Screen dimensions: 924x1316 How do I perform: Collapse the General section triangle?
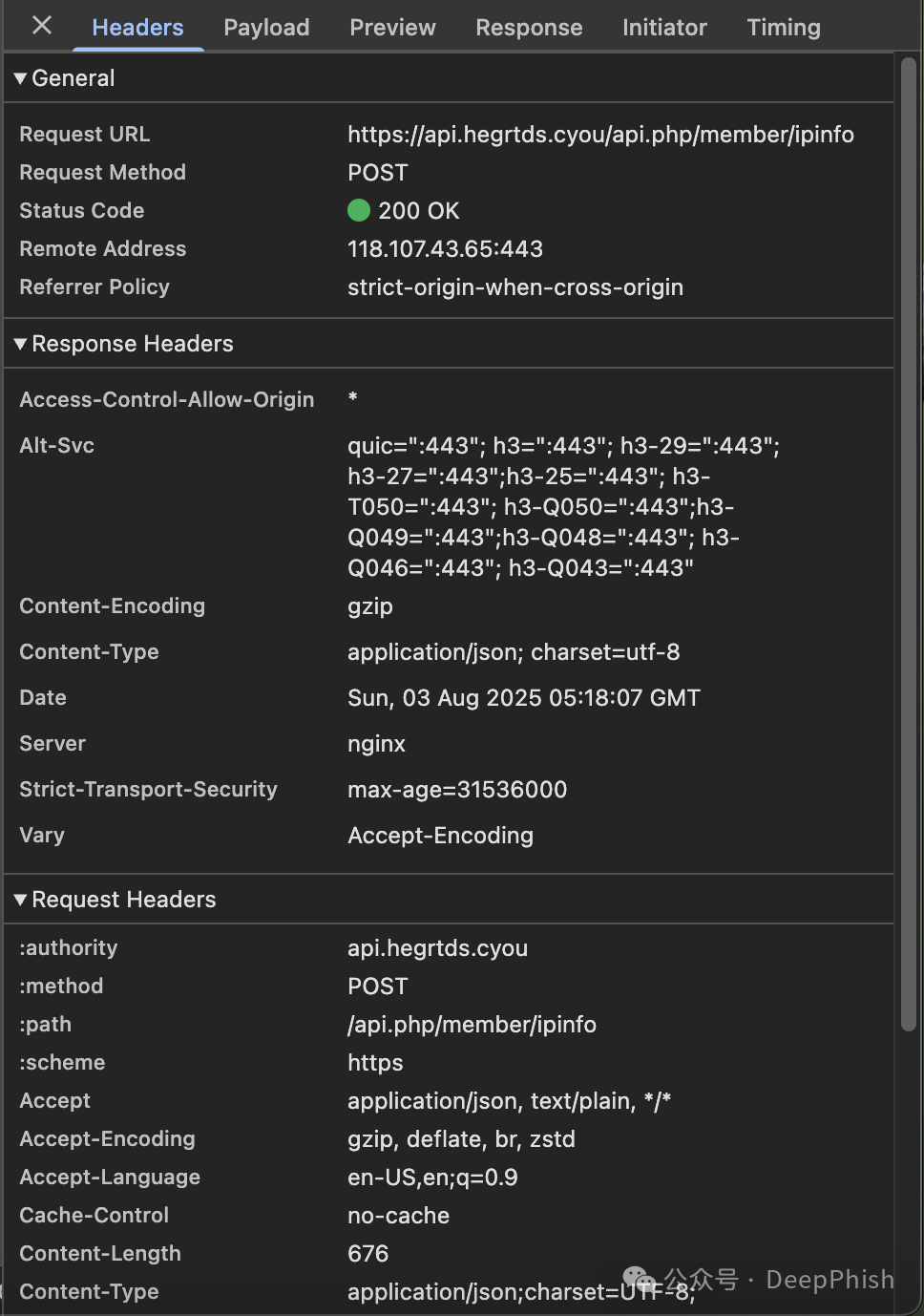click(x=20, y=78)
